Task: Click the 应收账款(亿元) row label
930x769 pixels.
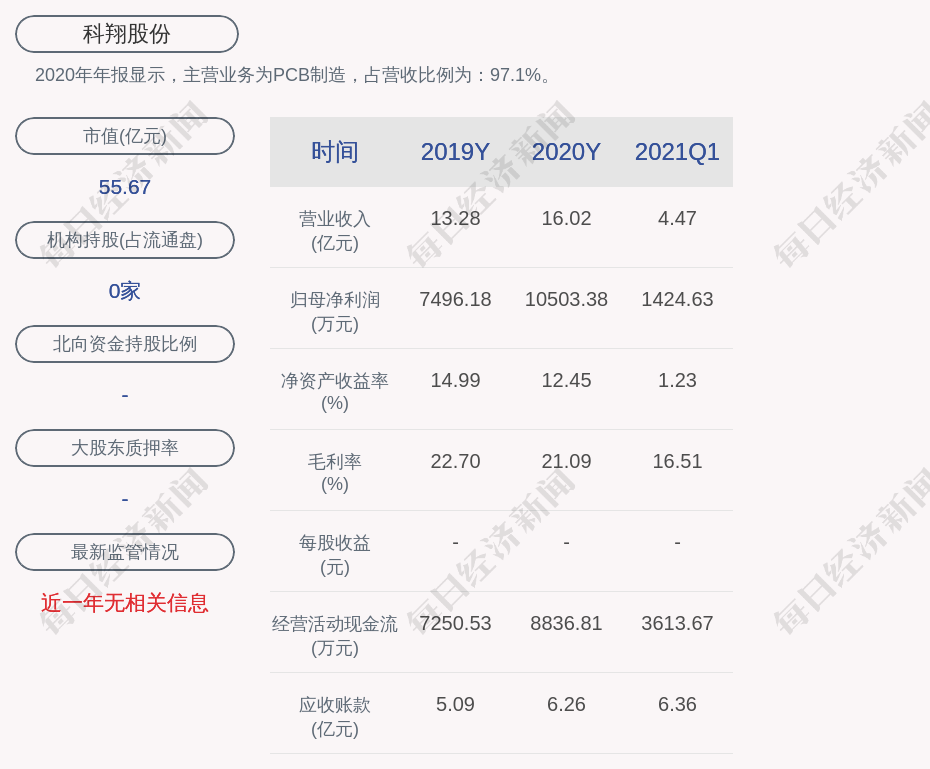Action: click(334, 716)
